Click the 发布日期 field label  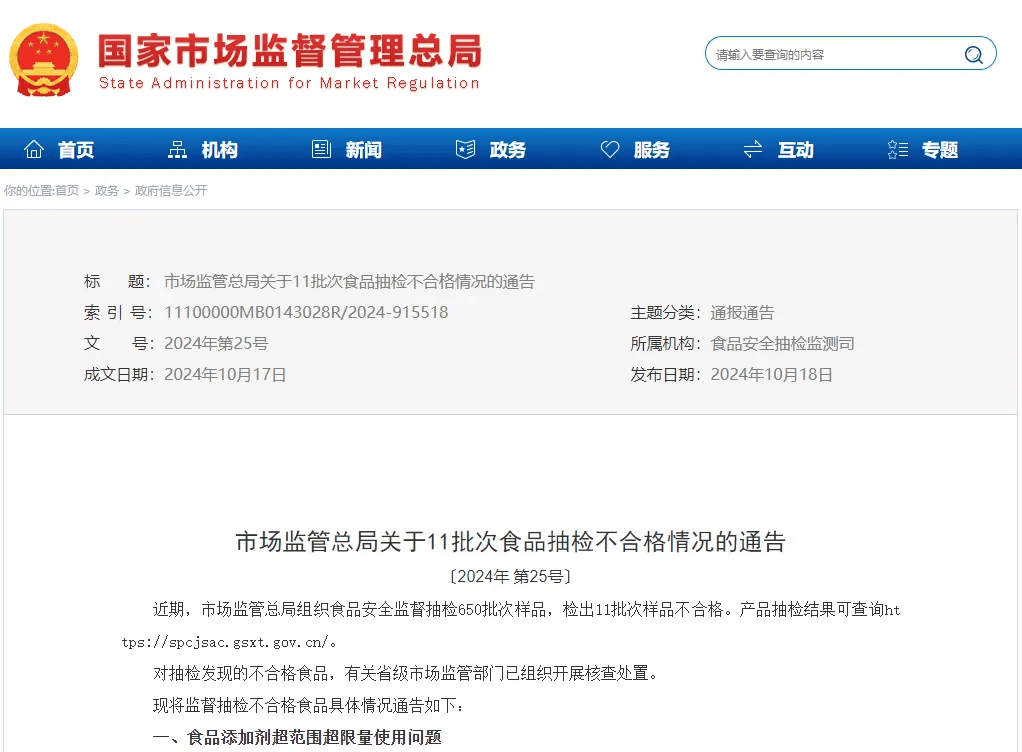pos(664,375)
